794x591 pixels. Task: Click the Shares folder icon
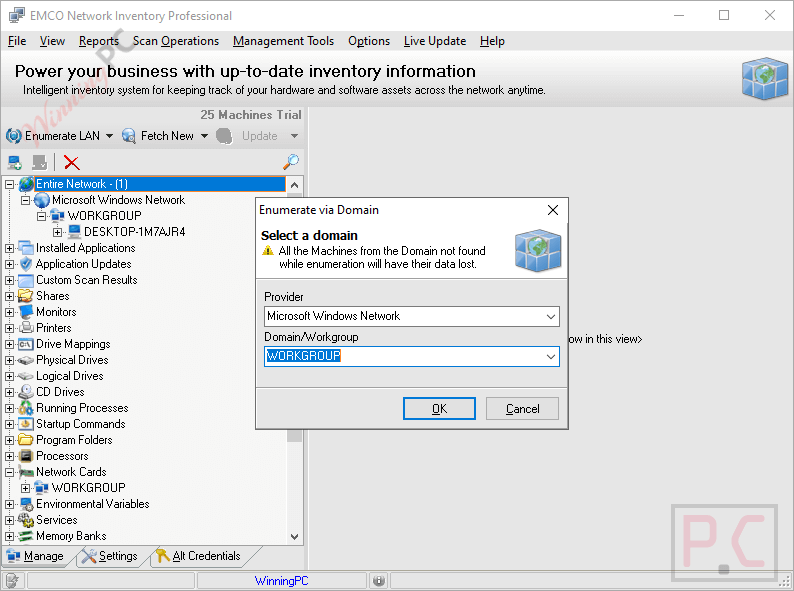click(x=26, y=296)
